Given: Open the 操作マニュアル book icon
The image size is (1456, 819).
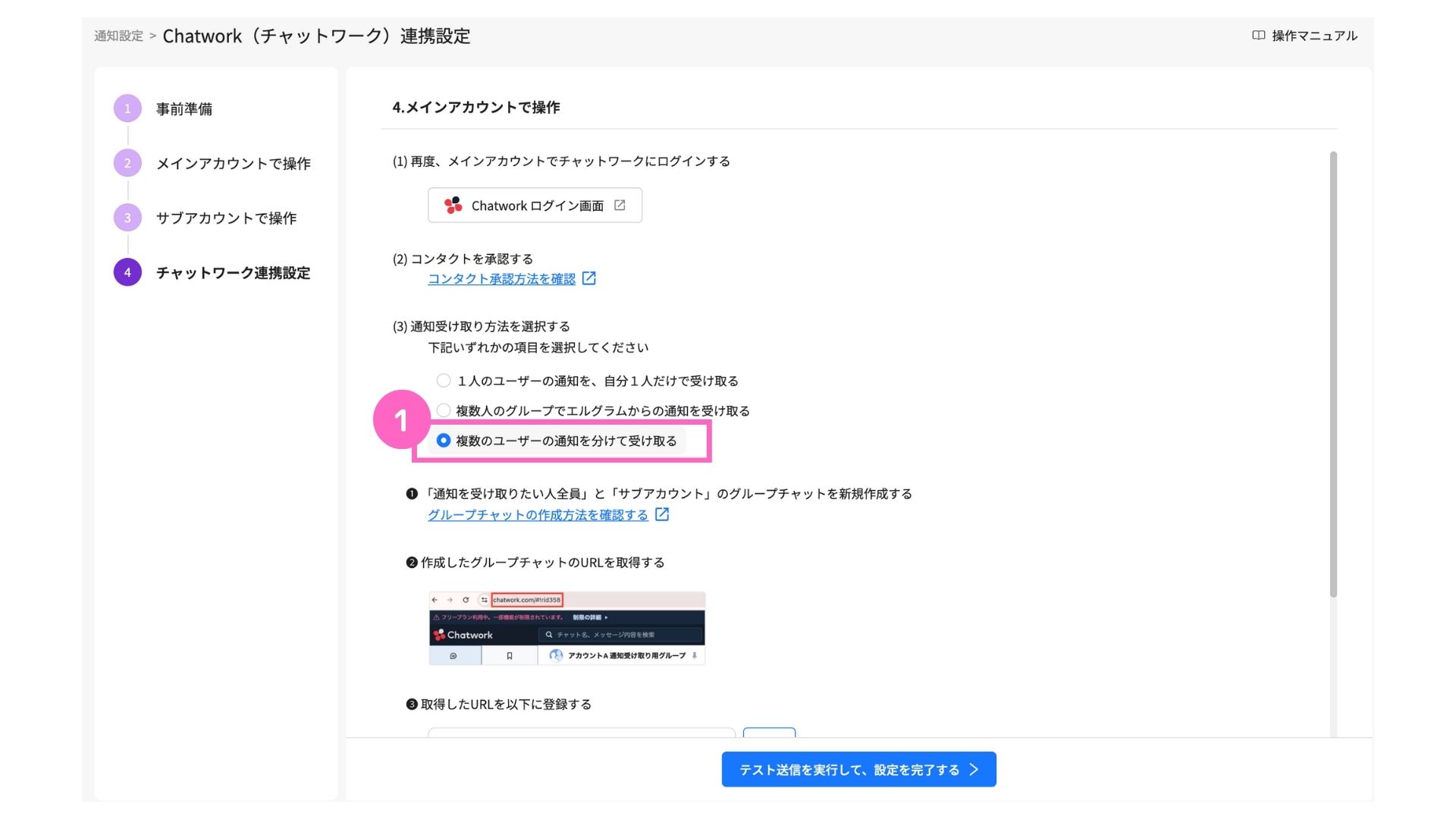Looking at the screenshot, I should (1258, 36).
